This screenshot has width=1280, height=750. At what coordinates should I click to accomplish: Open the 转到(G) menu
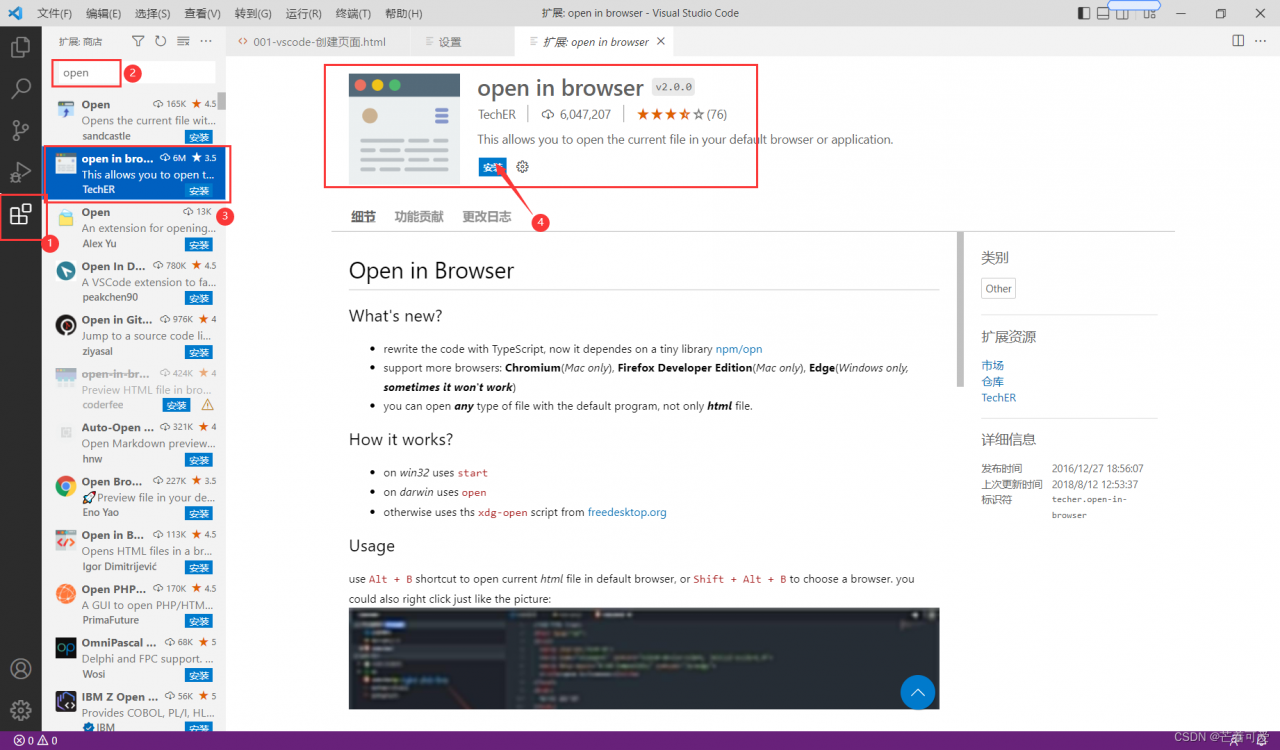click(253, 14)
